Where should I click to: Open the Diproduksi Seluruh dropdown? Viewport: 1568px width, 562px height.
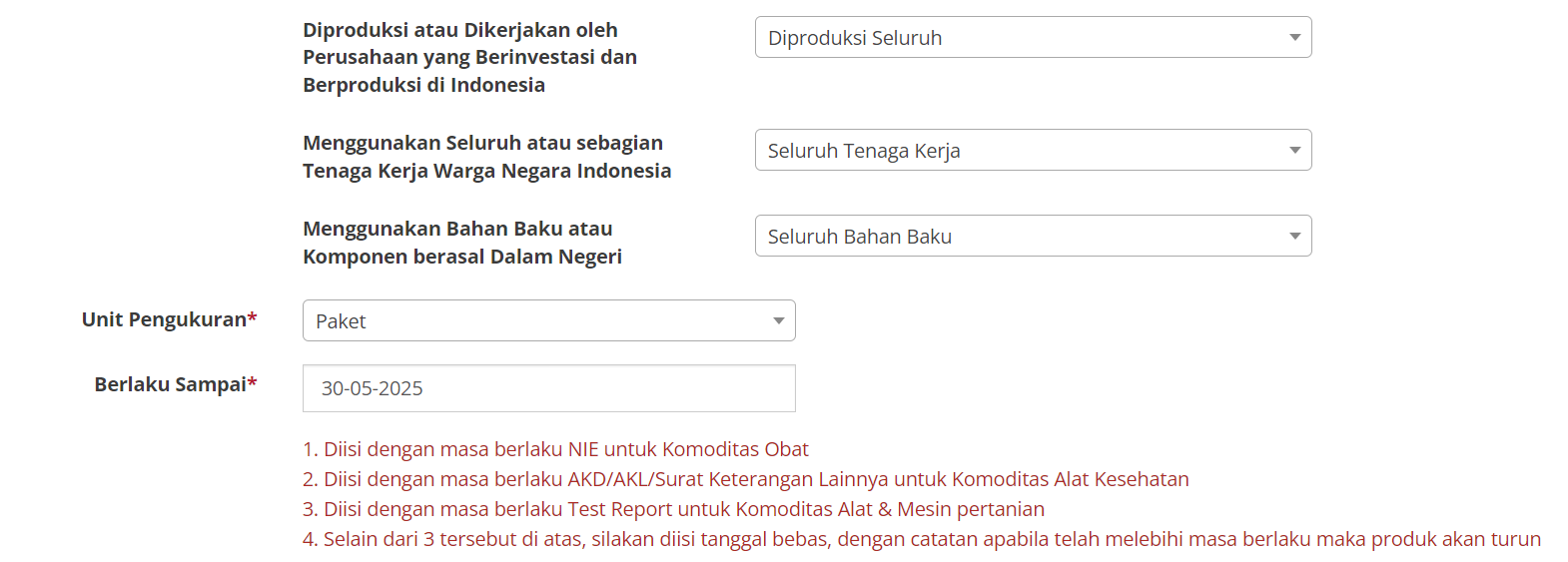pyautogui.click(x=1033, y=37)
